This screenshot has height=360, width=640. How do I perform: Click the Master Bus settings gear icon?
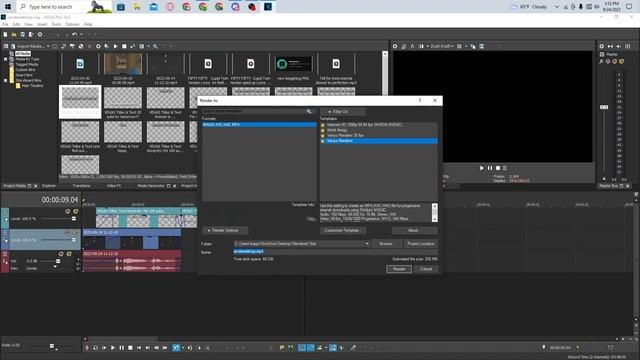point(601,47)
